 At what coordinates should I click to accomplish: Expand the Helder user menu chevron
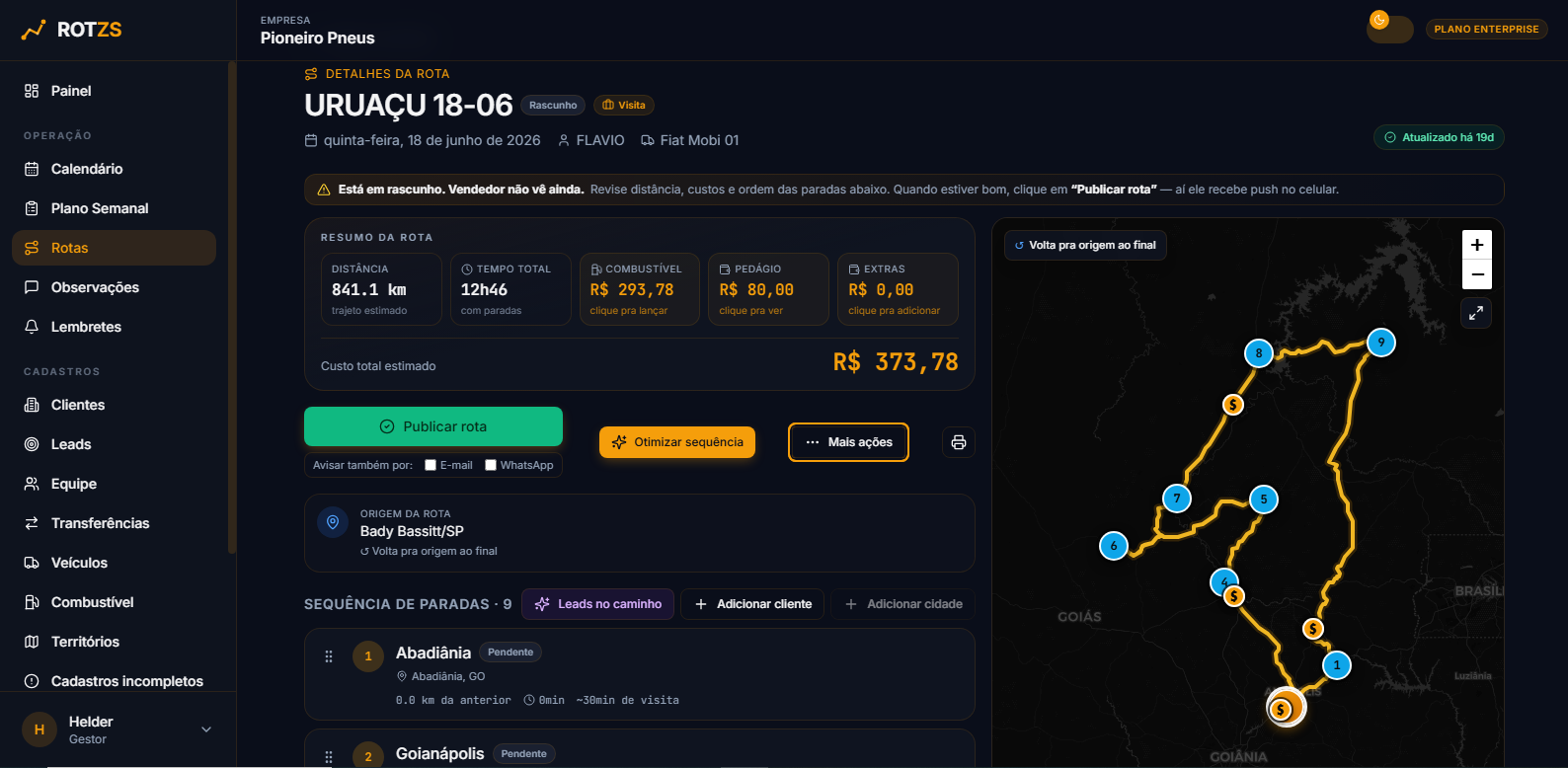pos(206,730)
